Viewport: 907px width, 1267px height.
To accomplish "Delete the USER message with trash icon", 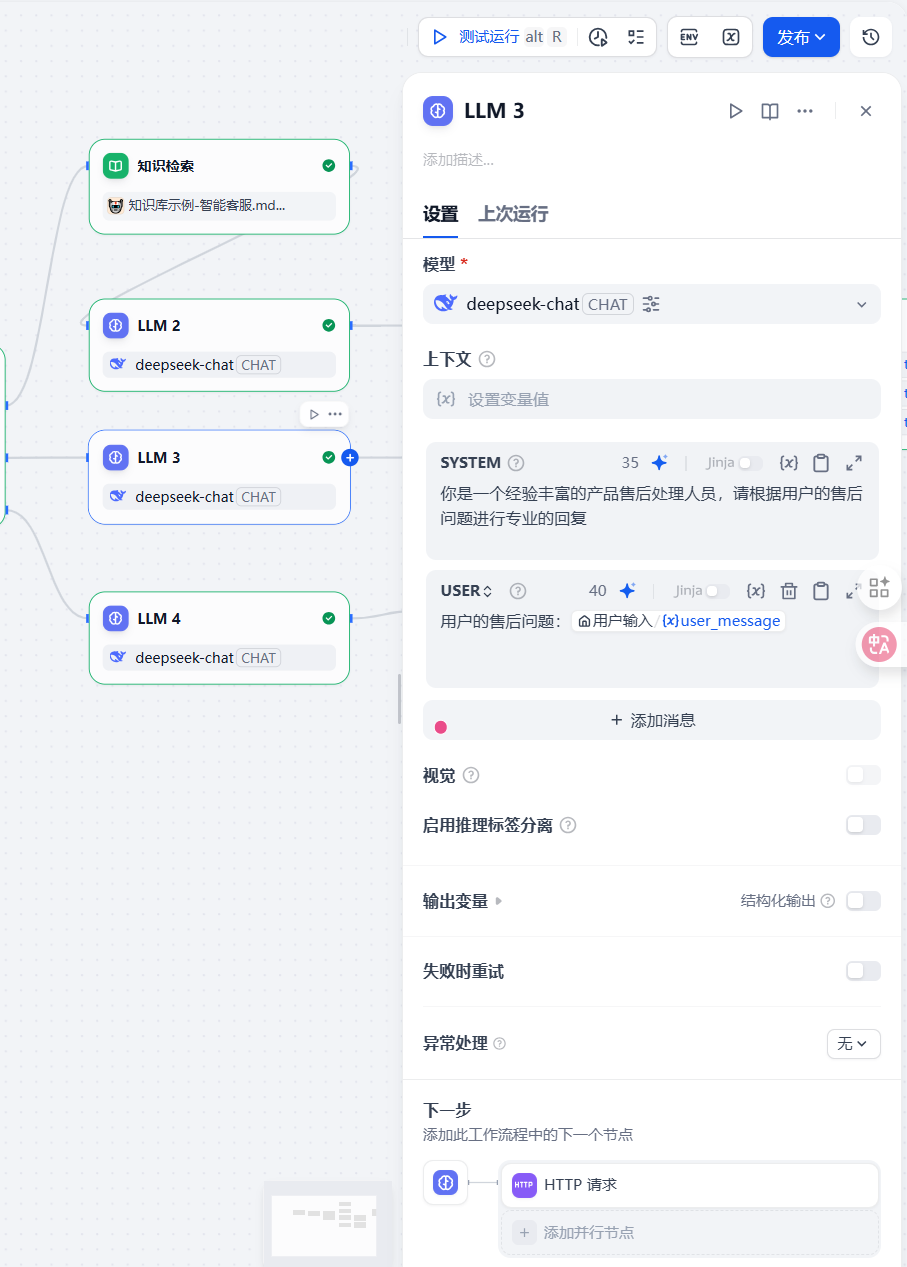I will pyautogui.click(x=789, y=590).
